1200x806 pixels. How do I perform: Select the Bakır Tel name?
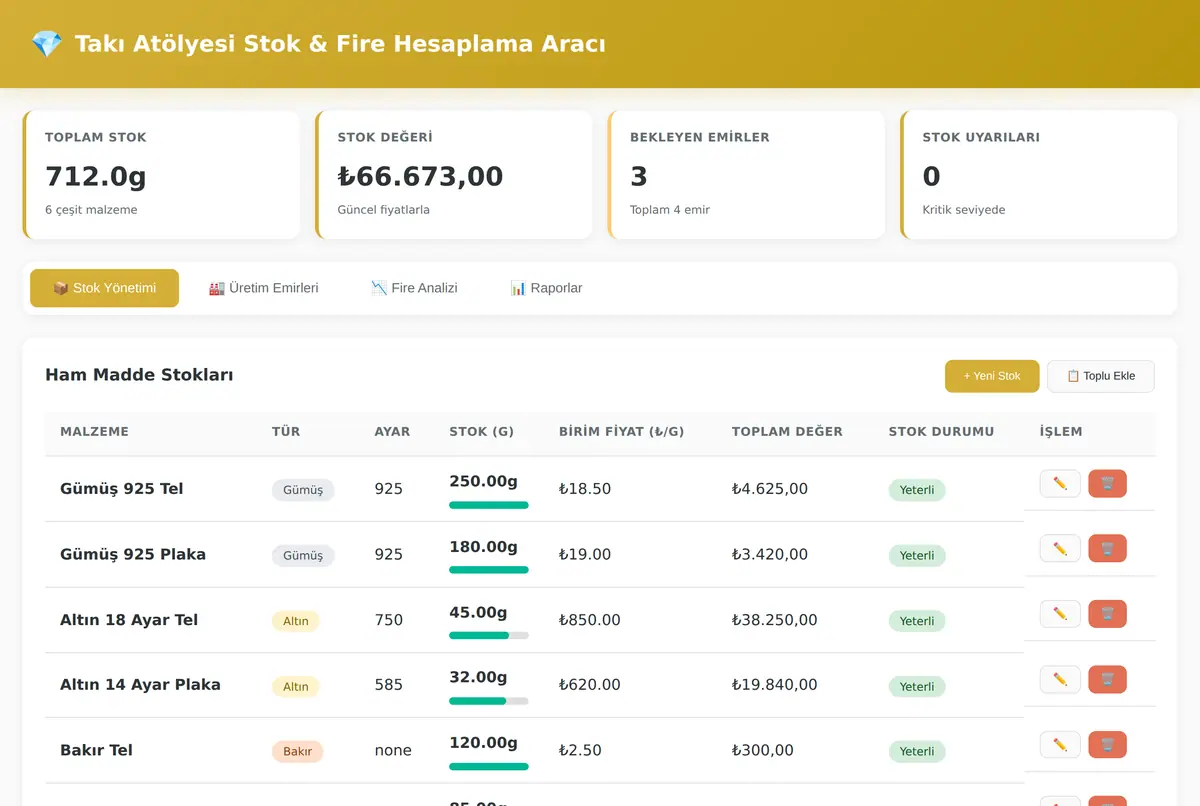pyautogui.click(x=96, y=750)
